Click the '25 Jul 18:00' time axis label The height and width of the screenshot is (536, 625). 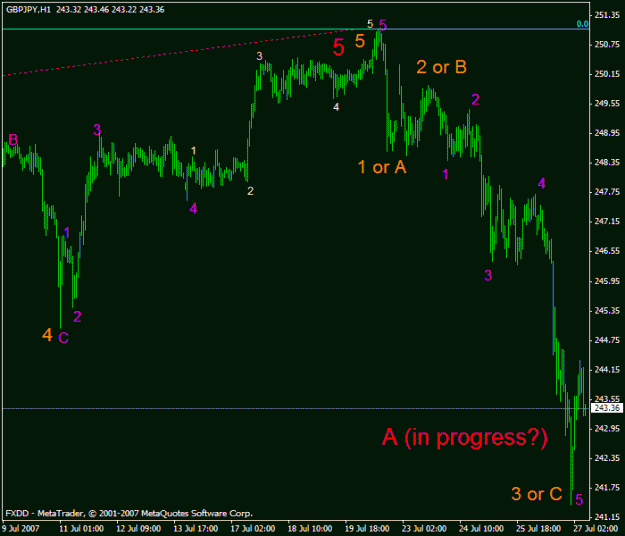[539, 529]
